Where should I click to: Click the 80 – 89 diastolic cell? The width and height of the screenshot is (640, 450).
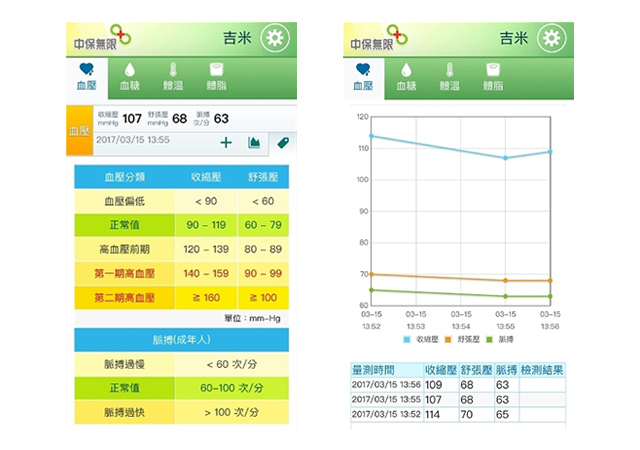click(x=263, y=249)
